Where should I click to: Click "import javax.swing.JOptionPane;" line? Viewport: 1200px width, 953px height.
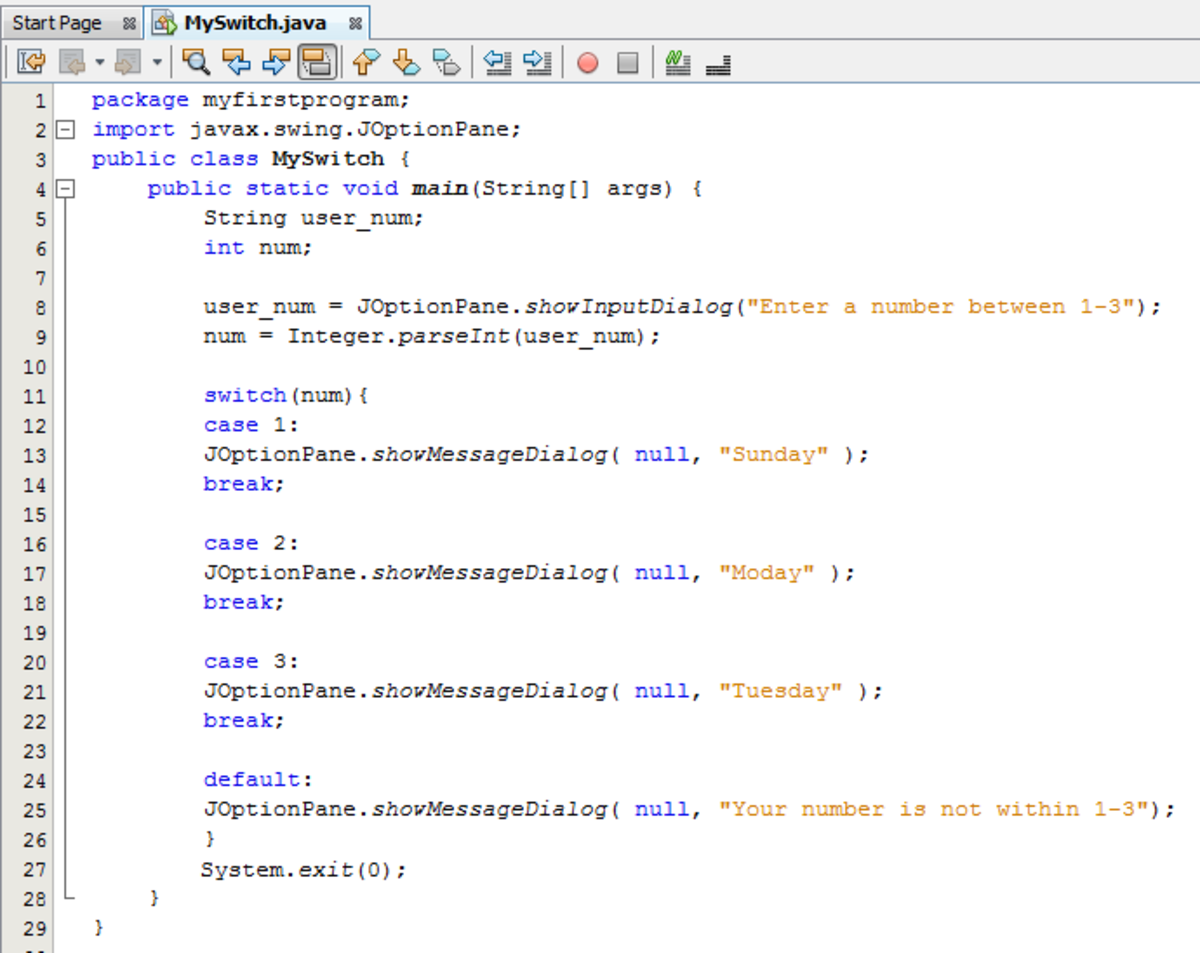pos(307,129)
